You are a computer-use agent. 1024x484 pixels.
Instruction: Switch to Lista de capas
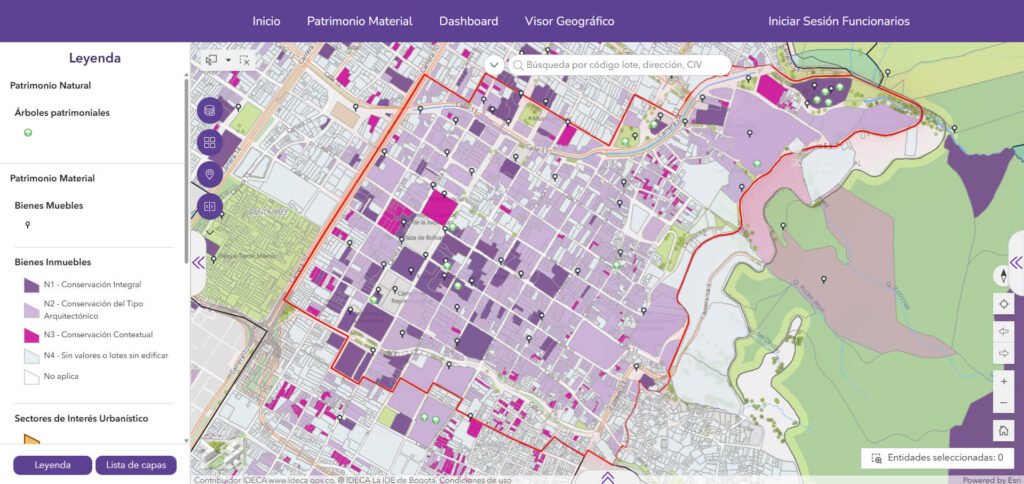[136, 465]
